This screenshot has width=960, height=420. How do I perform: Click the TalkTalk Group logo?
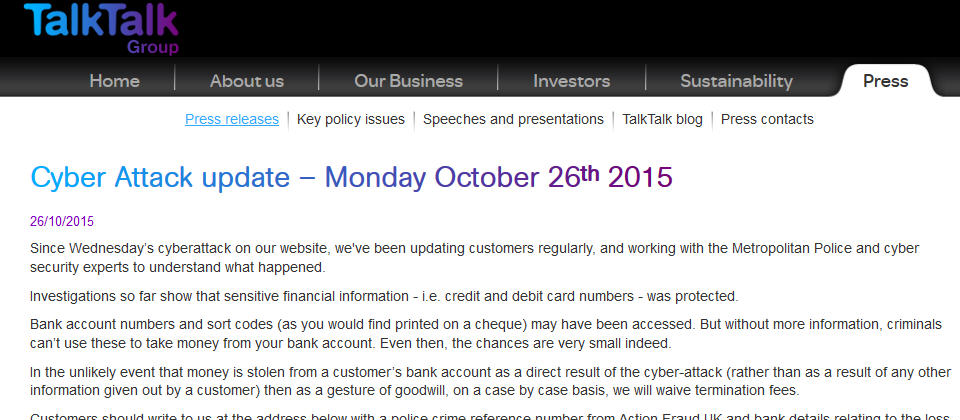click(101, 27)
